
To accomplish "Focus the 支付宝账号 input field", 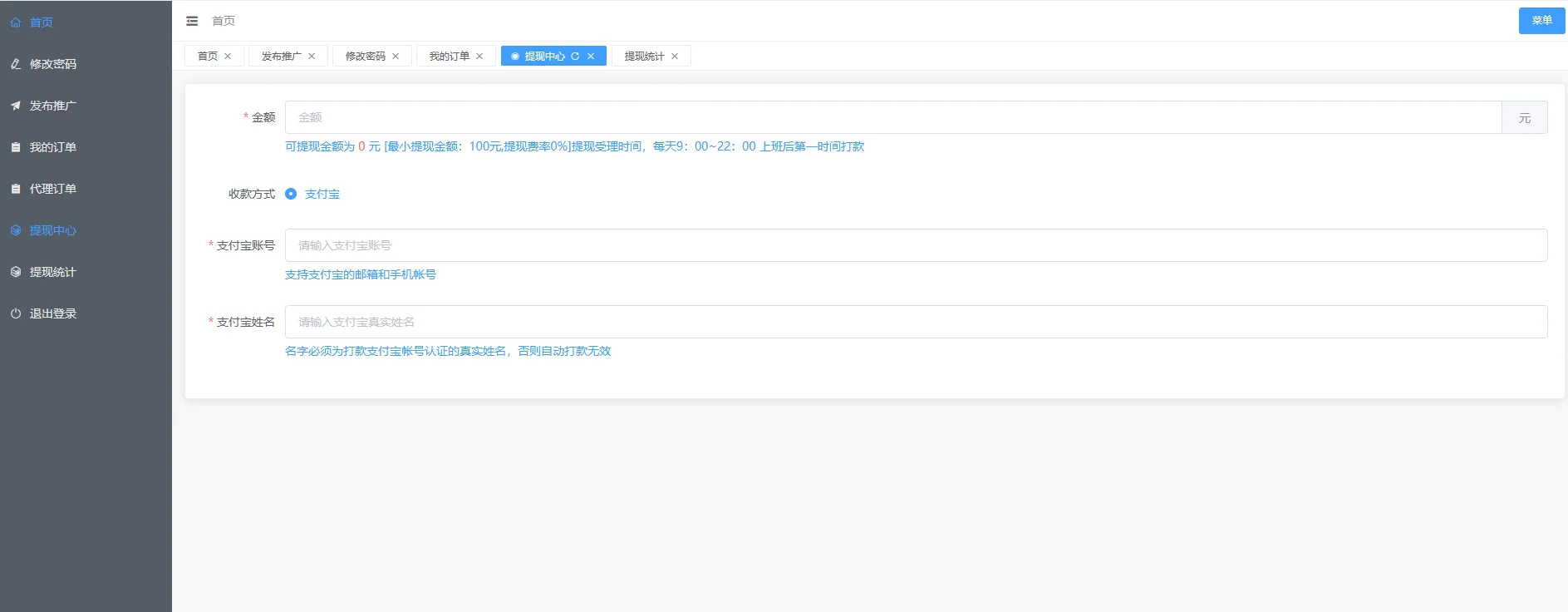I will coord(916,245).
